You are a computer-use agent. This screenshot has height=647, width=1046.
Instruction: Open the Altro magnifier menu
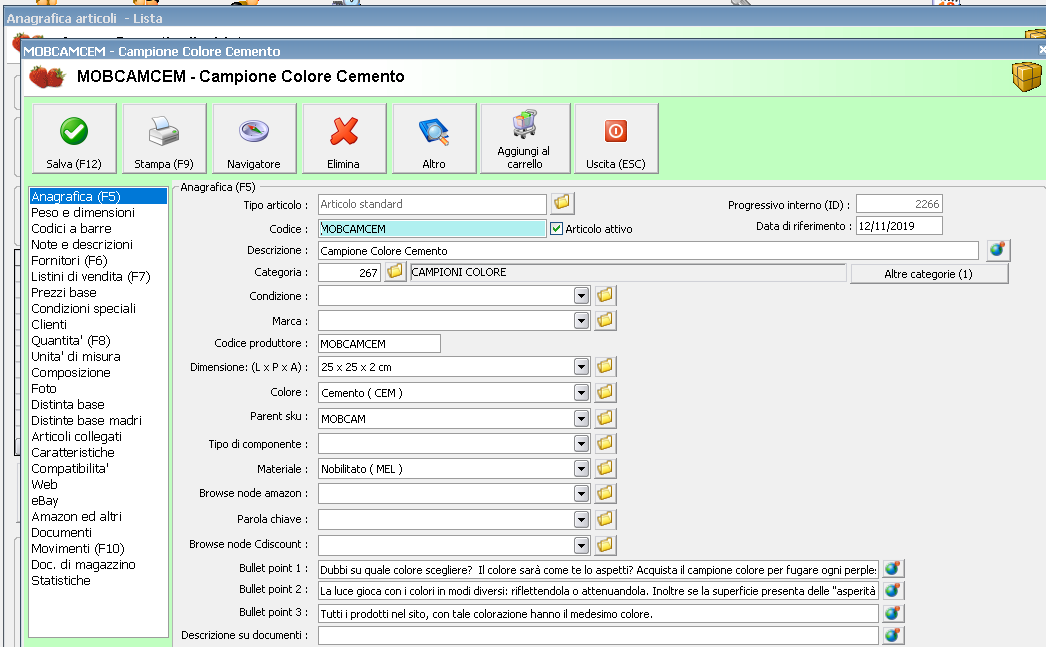click(433, 139)
